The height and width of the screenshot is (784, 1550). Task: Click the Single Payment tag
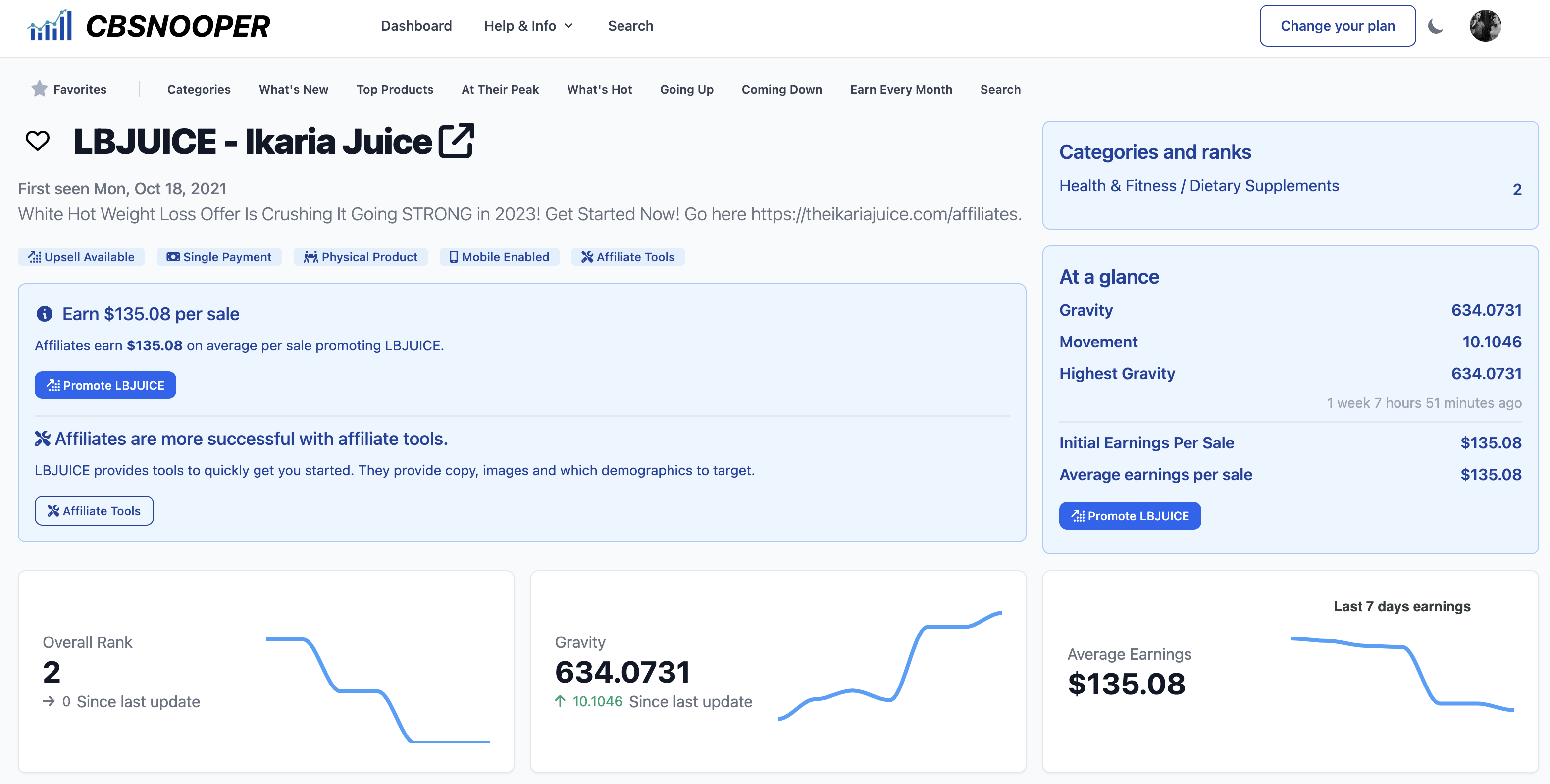click(x=219, y=257)
